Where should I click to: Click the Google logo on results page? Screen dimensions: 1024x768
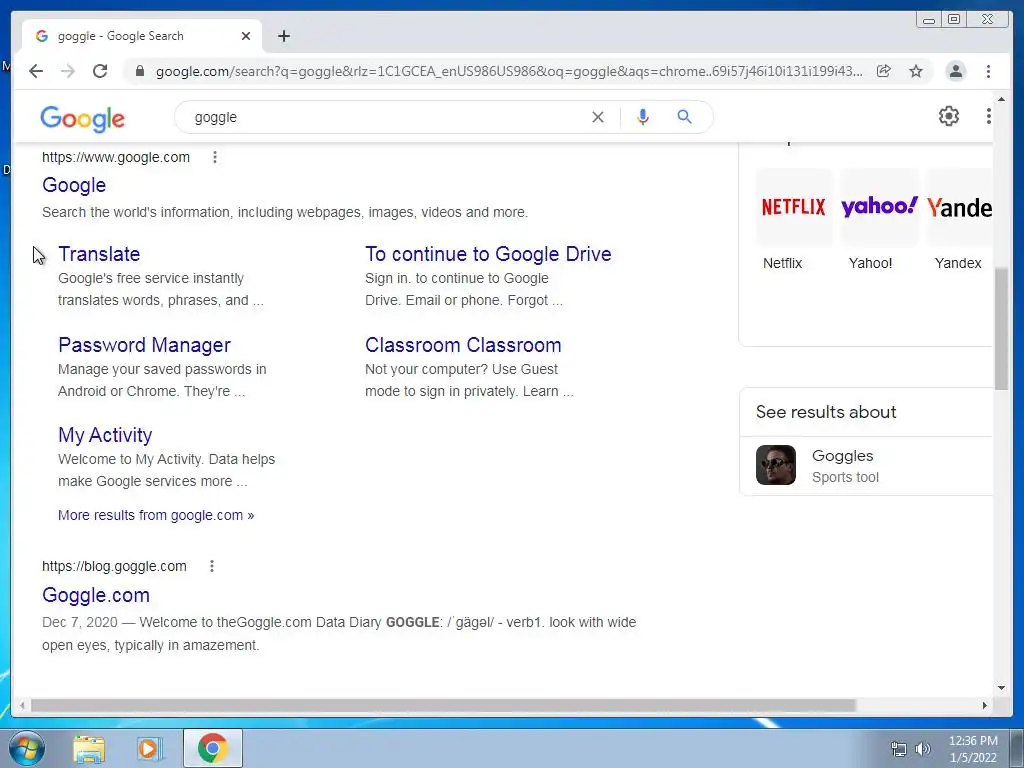82,119
